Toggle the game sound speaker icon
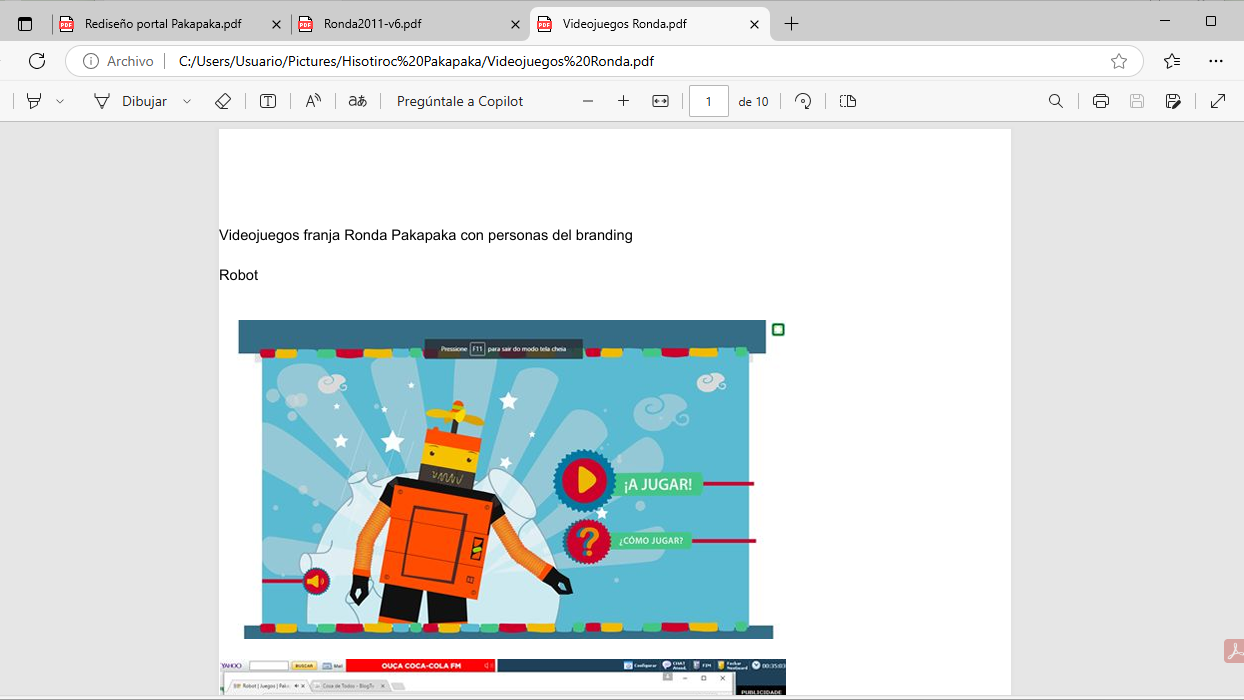 (x=316, y=581)
